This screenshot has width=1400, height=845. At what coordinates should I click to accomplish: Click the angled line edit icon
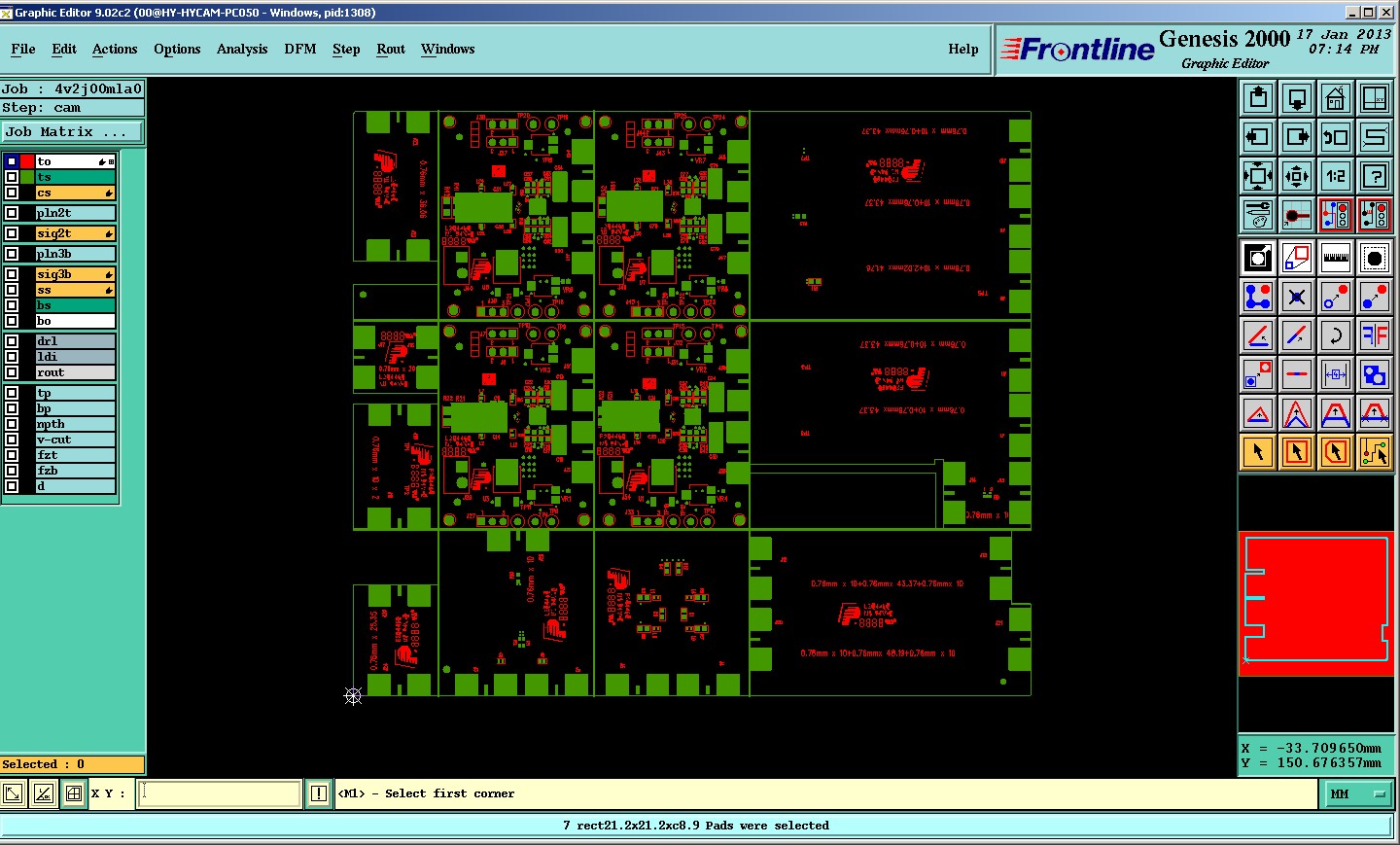[1258, 335]
